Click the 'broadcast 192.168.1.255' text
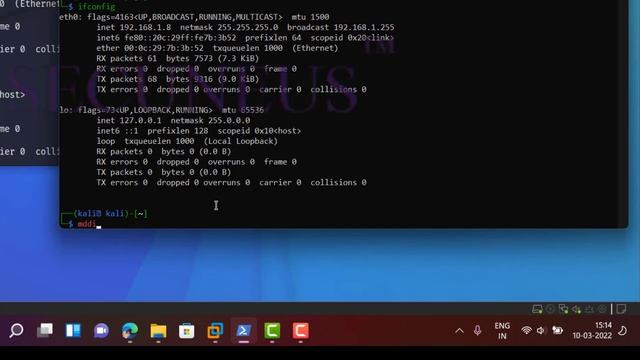This screenshot has height=360, width=640. tap(340, 27)
